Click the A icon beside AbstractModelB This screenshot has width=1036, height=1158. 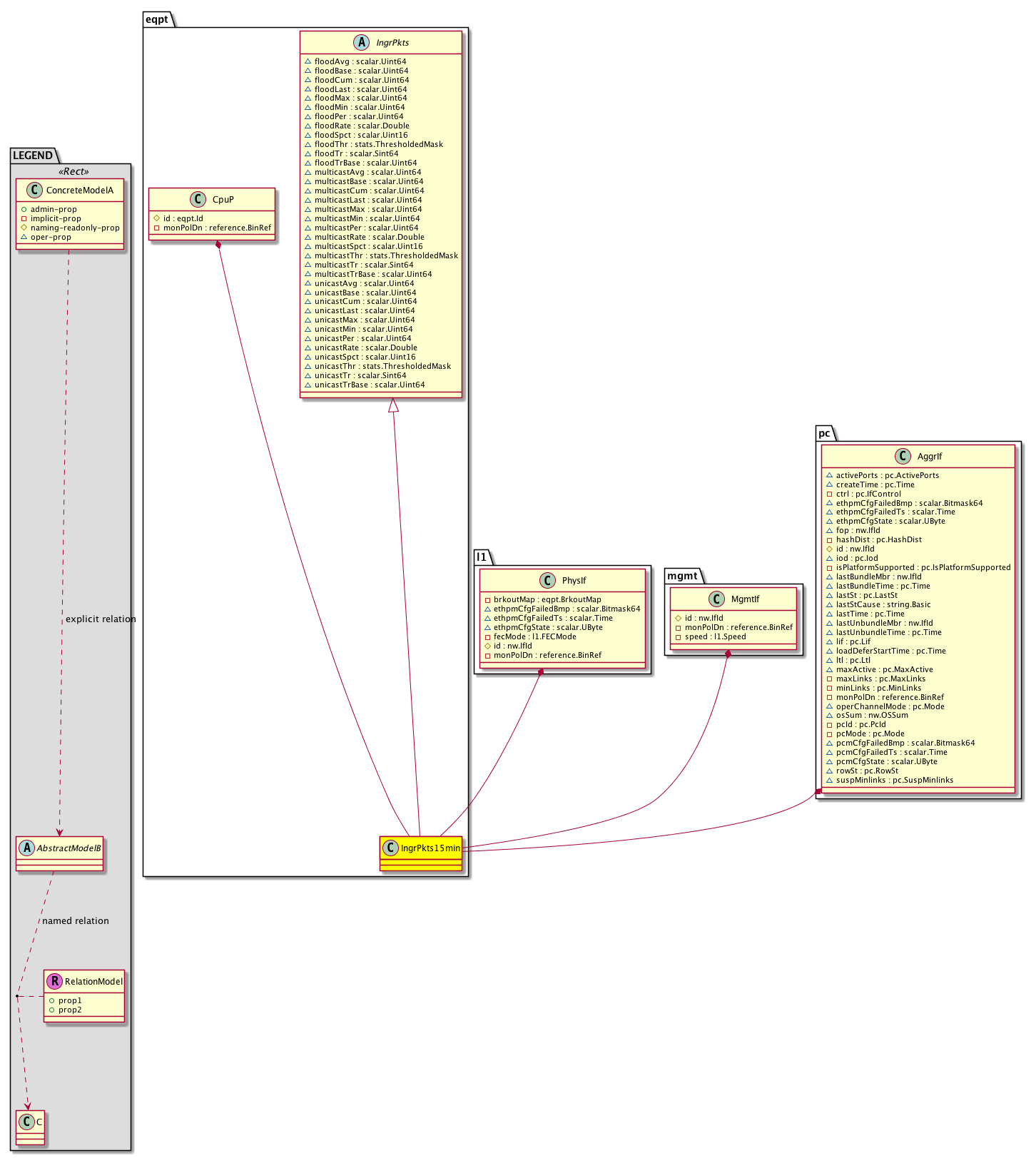pyautogui.click(x=27, y=848)
